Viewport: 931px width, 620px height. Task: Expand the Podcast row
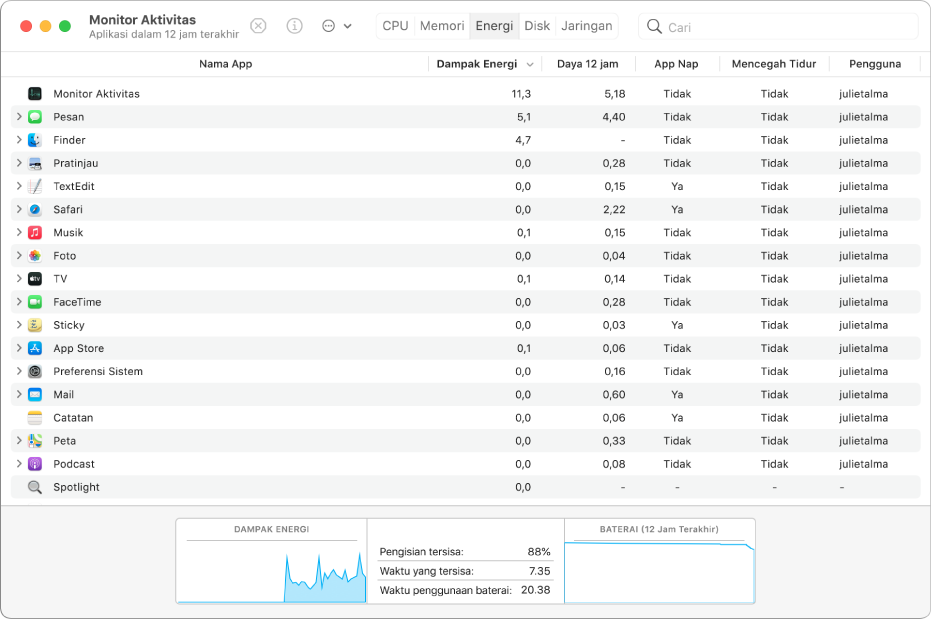pyautogui.click(x=19, y=464)
